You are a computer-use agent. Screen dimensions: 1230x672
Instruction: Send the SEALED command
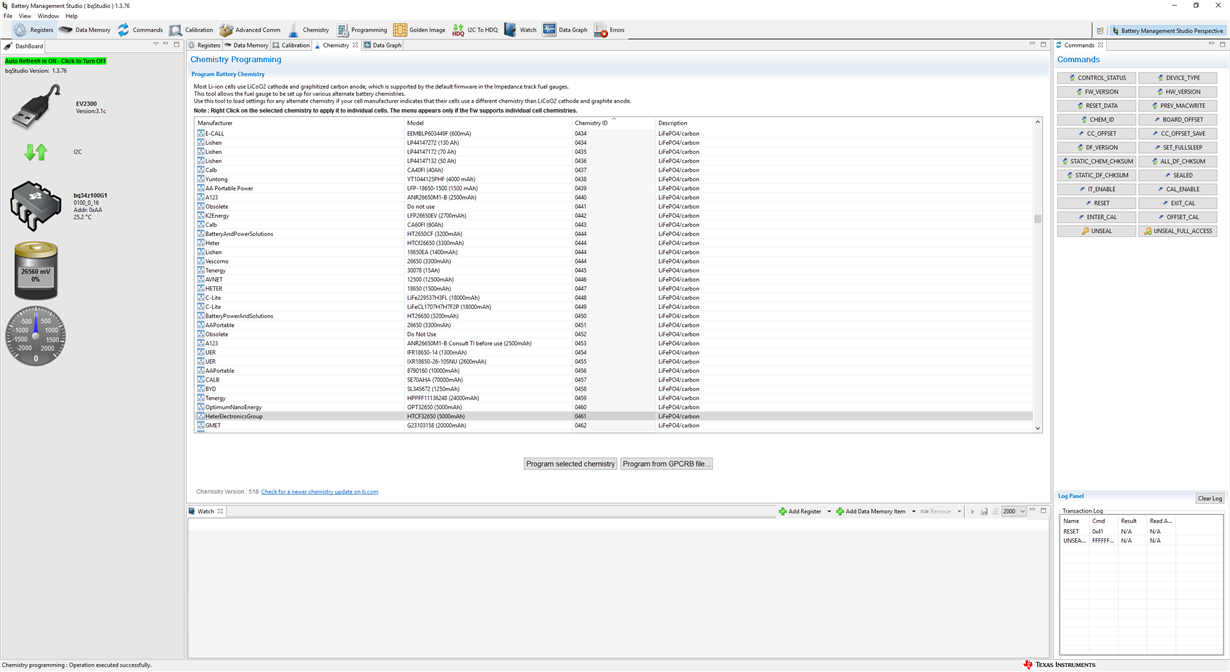point(1179,175)
